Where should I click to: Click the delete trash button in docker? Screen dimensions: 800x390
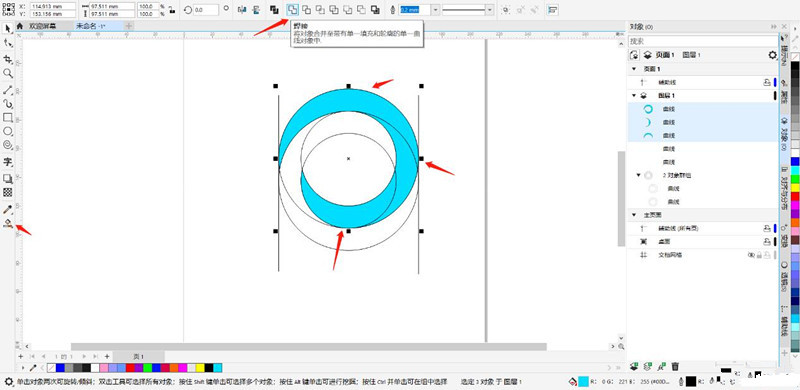coord(675,366)
